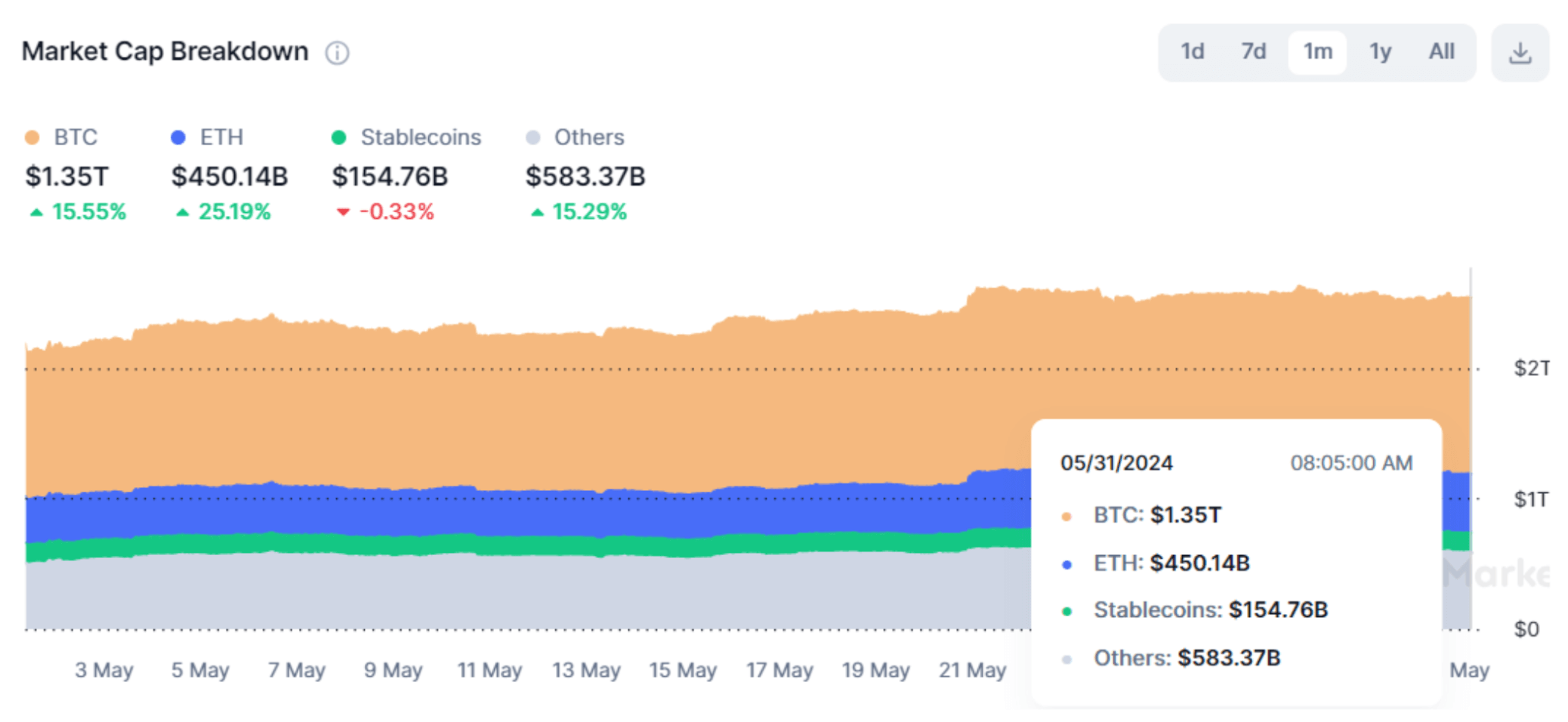Image resolution: width=1568 pixels, height=722 pixels.
Task: Click the blue ETH legend dot
Action: pyautogui.click(x=178, y=137)
